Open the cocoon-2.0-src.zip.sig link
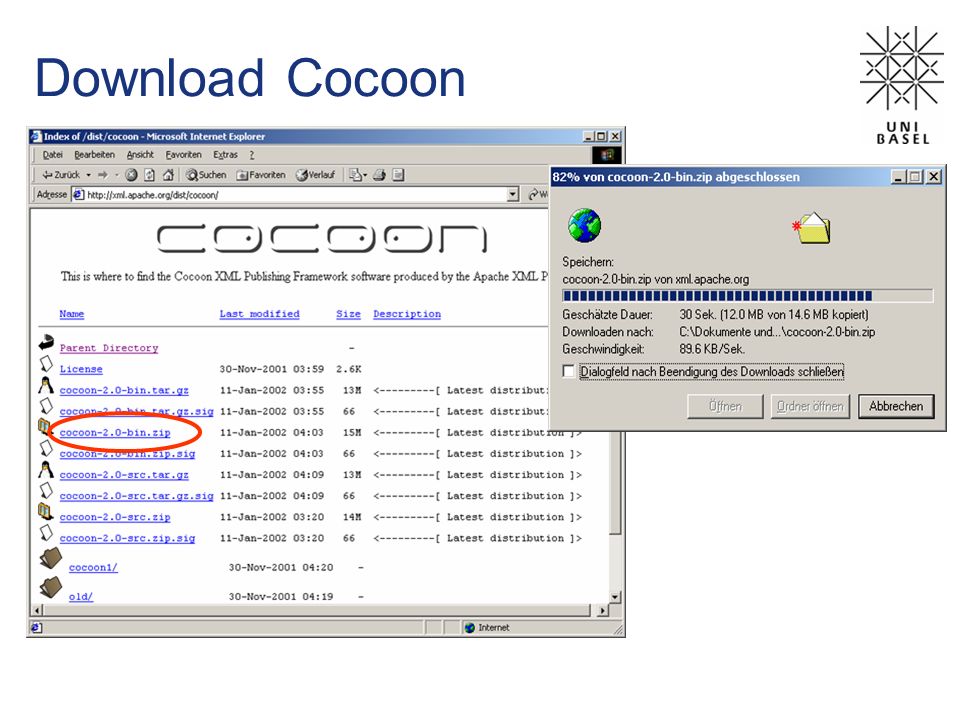This screenshot has height=720, width=960. coord(127,538)
